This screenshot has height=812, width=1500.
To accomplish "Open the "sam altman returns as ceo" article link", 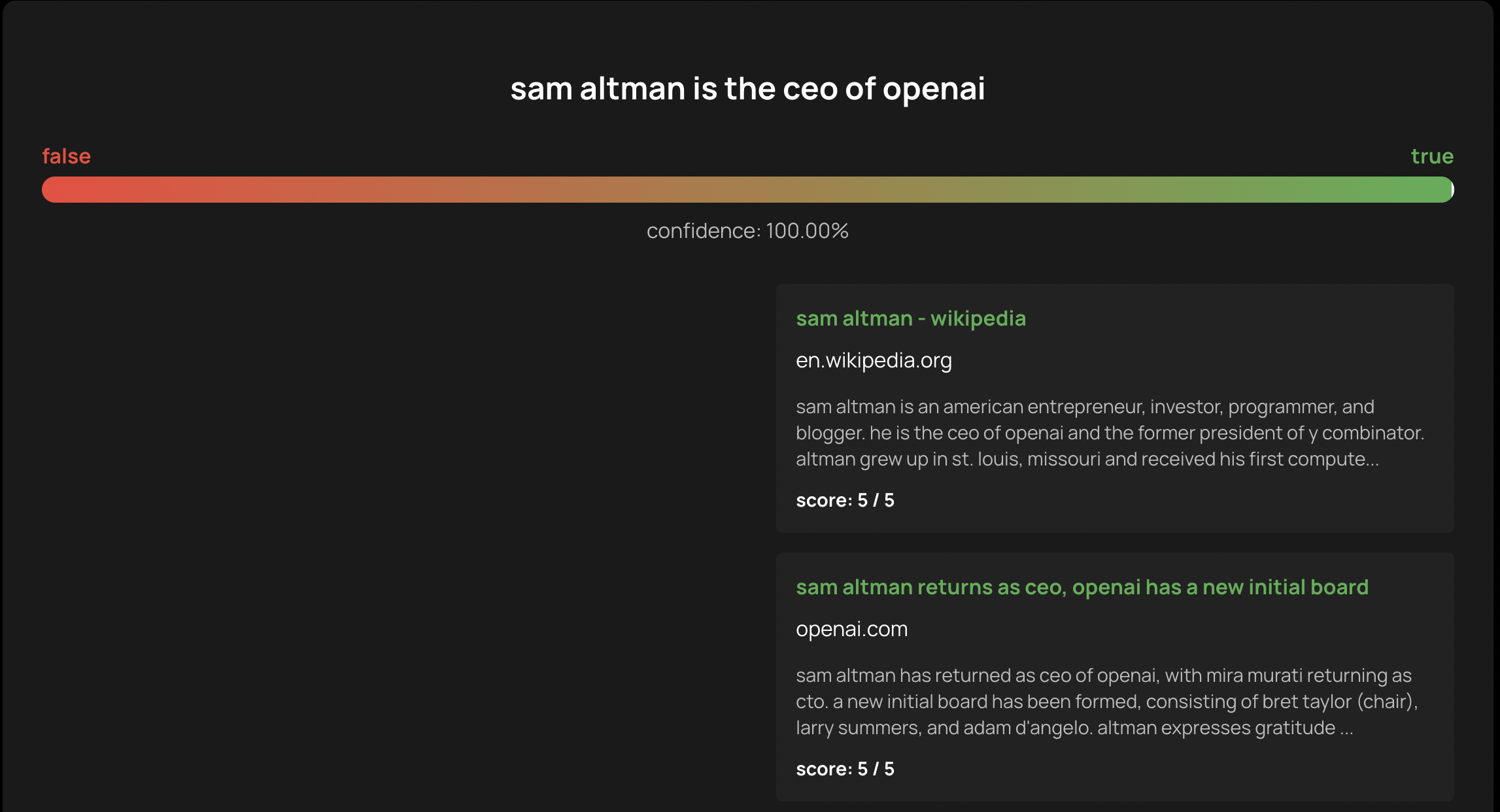I will coord(1082,587).
